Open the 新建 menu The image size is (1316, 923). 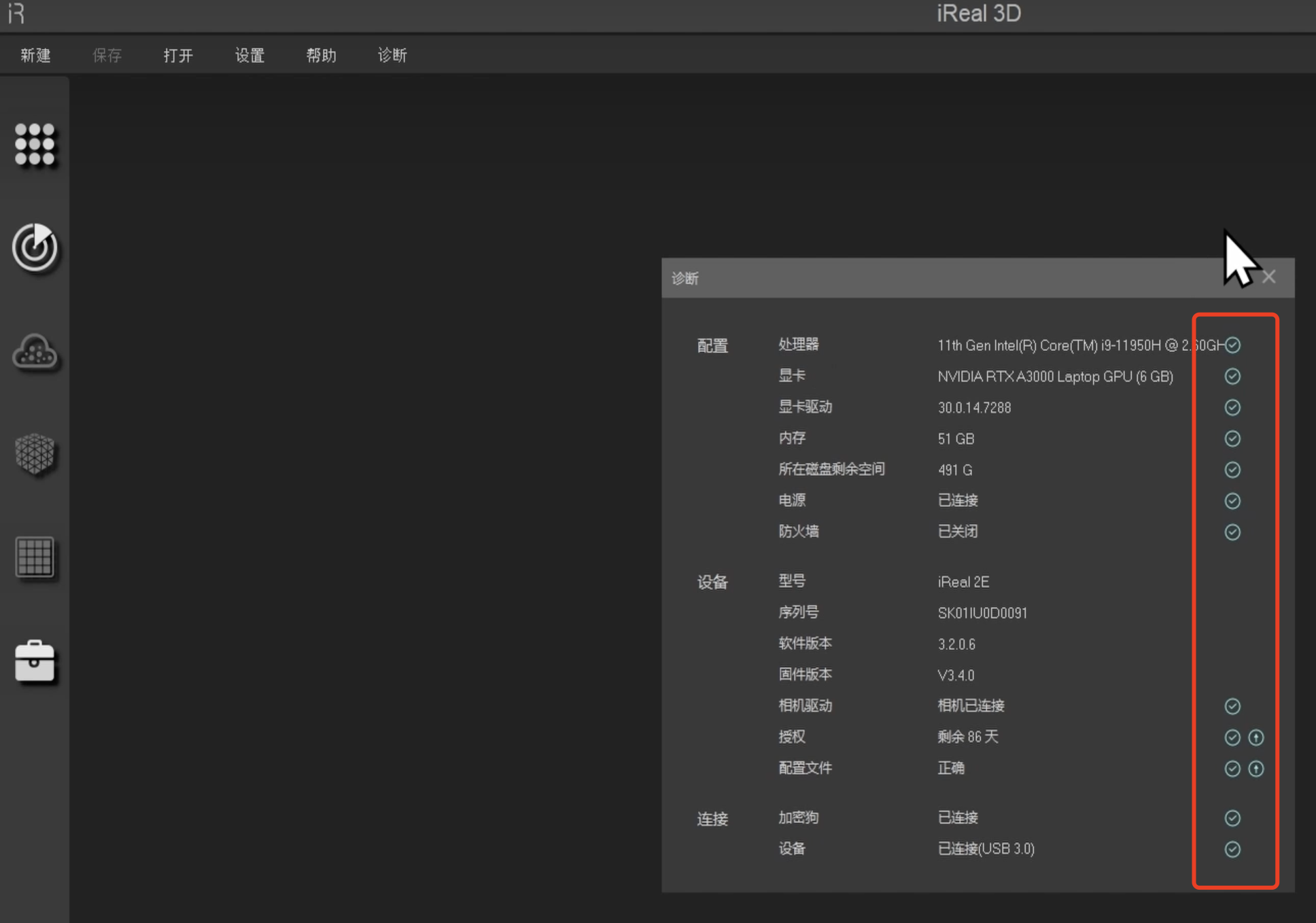point(35,55)
